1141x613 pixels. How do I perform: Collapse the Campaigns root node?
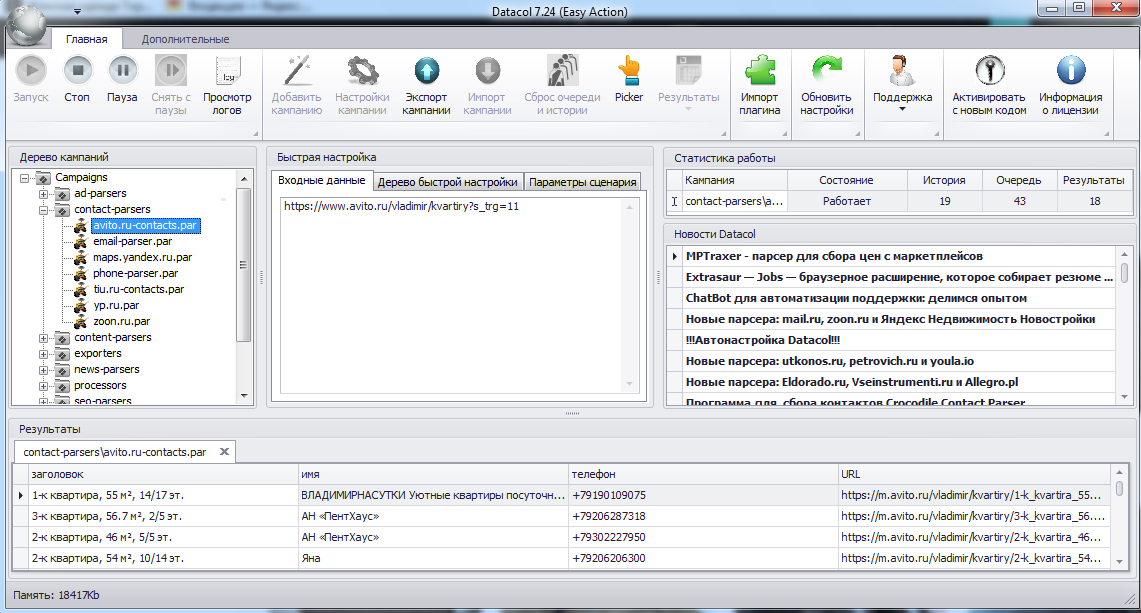click(x=25, y=178)
